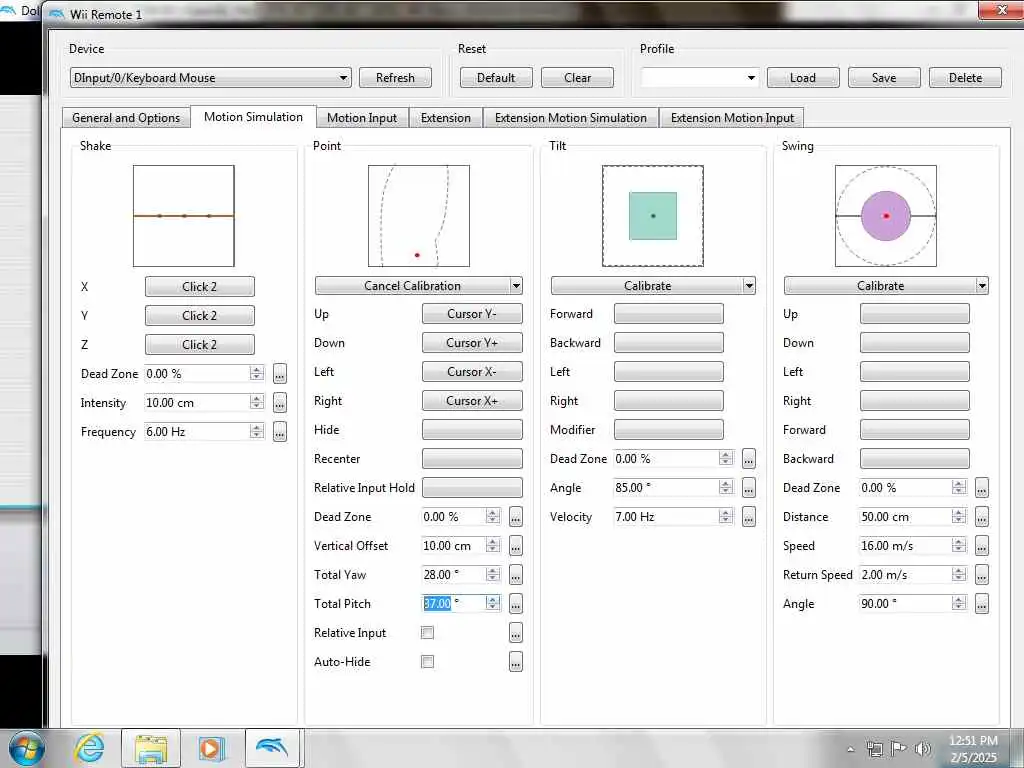Image resolution: width=1024 pixels, height=768 pixels.
Task: Open Action Center flag tray icon
Action: point(899,749)
